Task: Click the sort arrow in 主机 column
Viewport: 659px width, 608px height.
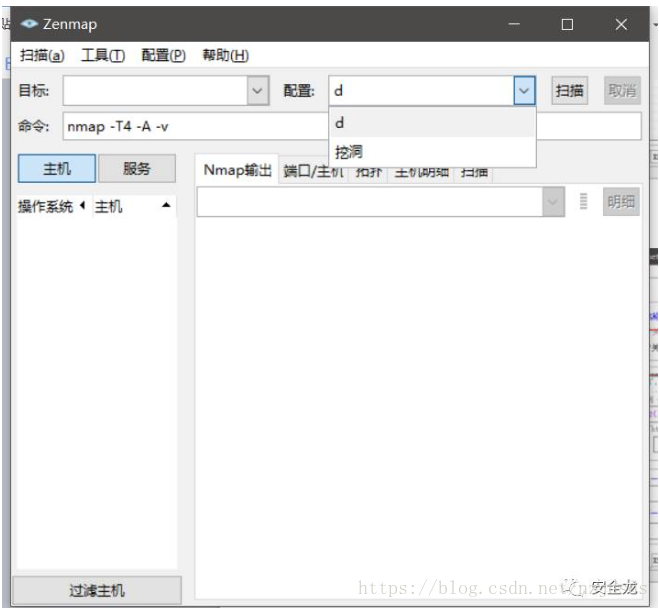Action: click(166, 205)
